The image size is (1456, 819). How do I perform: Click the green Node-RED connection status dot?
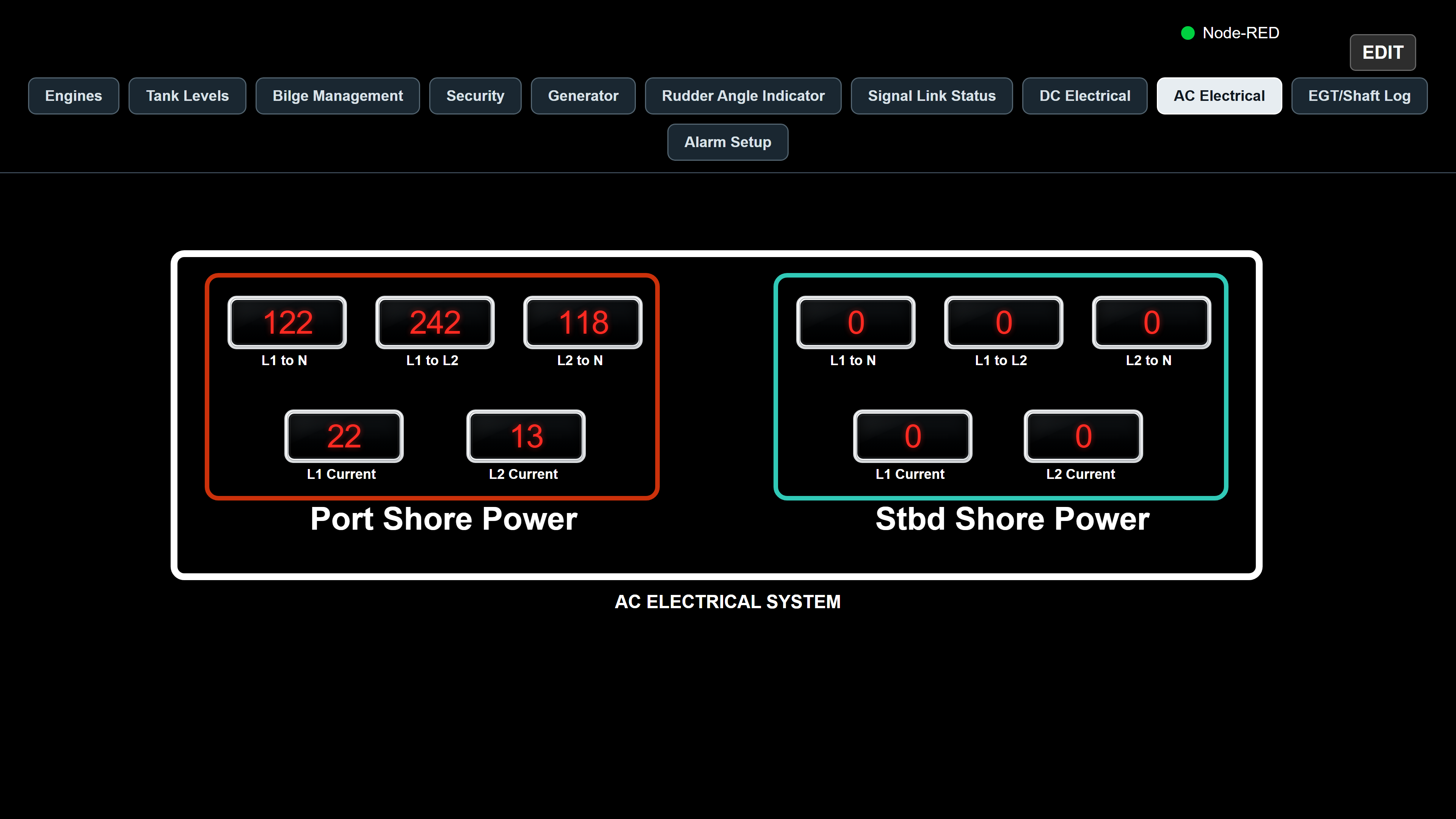pyautogui.click(x=1188, y=33)
